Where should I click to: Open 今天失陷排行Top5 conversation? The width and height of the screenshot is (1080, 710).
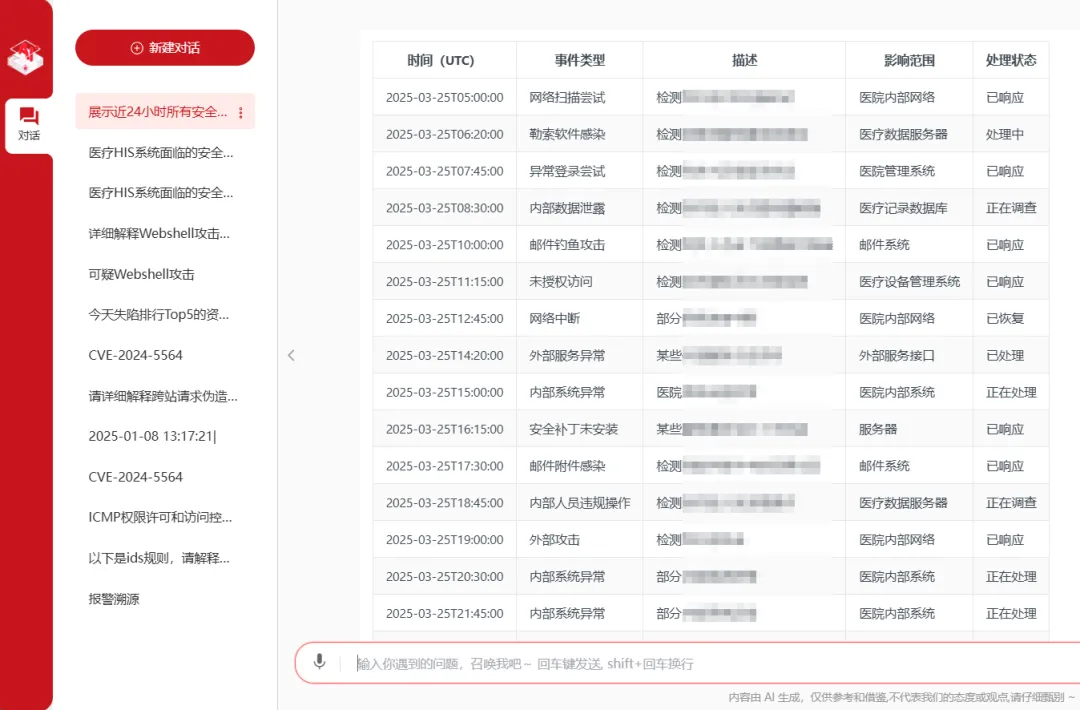pyautogui.click(x=159, y=314)
